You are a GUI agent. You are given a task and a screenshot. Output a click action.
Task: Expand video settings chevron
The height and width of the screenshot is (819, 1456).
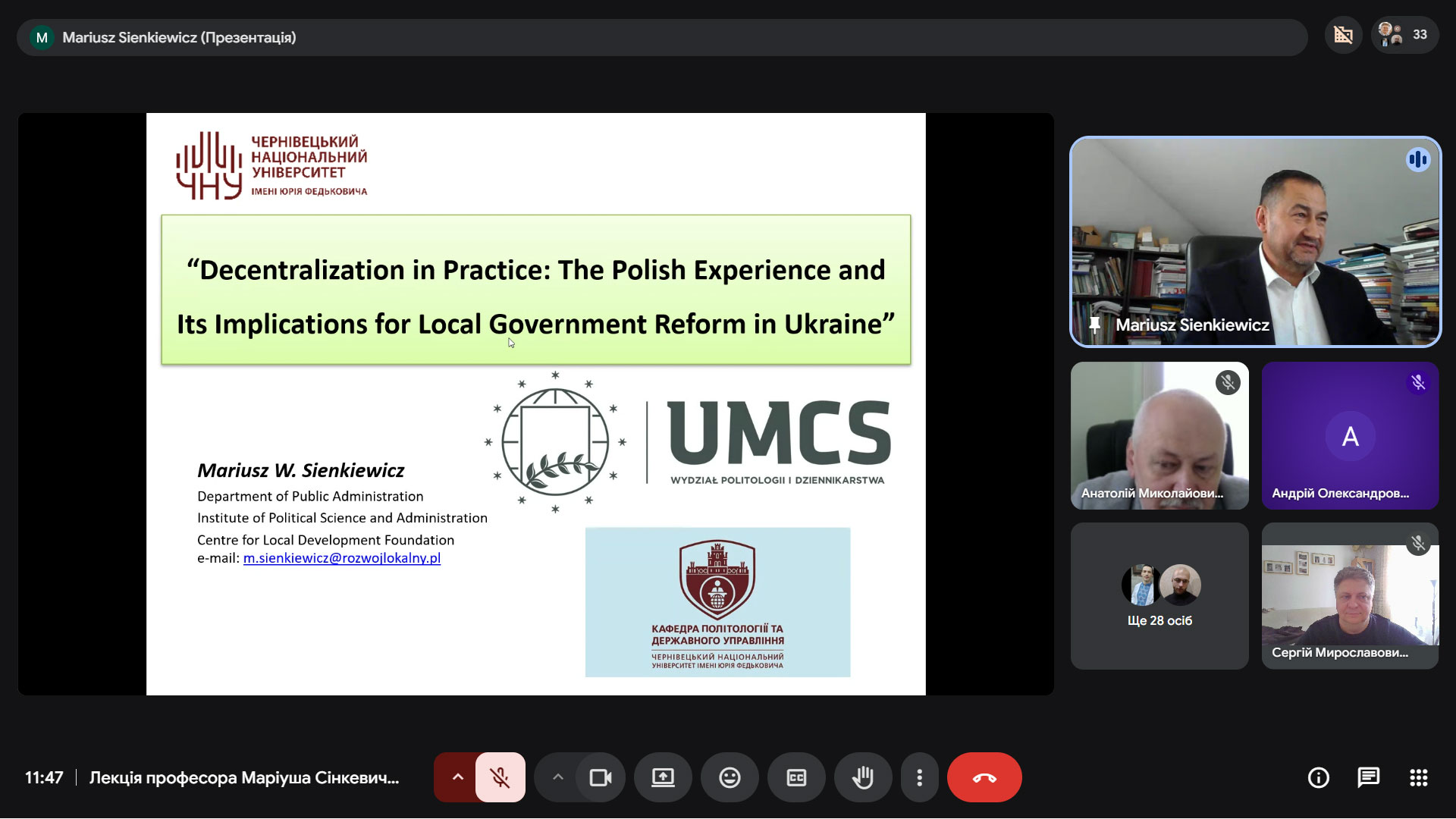557,777
